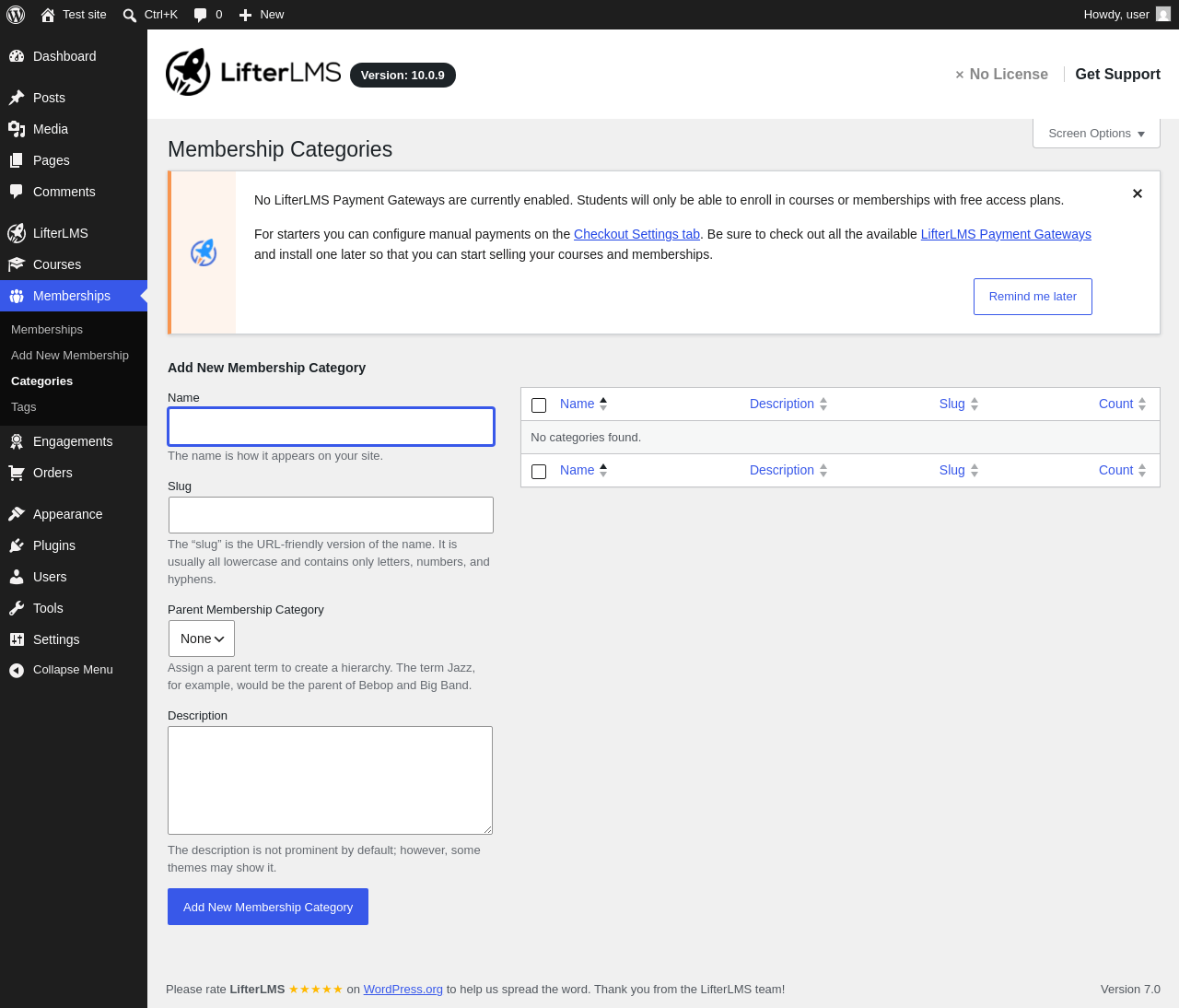Click the Orders cart icon
The image size is (1179, 1008).
click(17, 473)
